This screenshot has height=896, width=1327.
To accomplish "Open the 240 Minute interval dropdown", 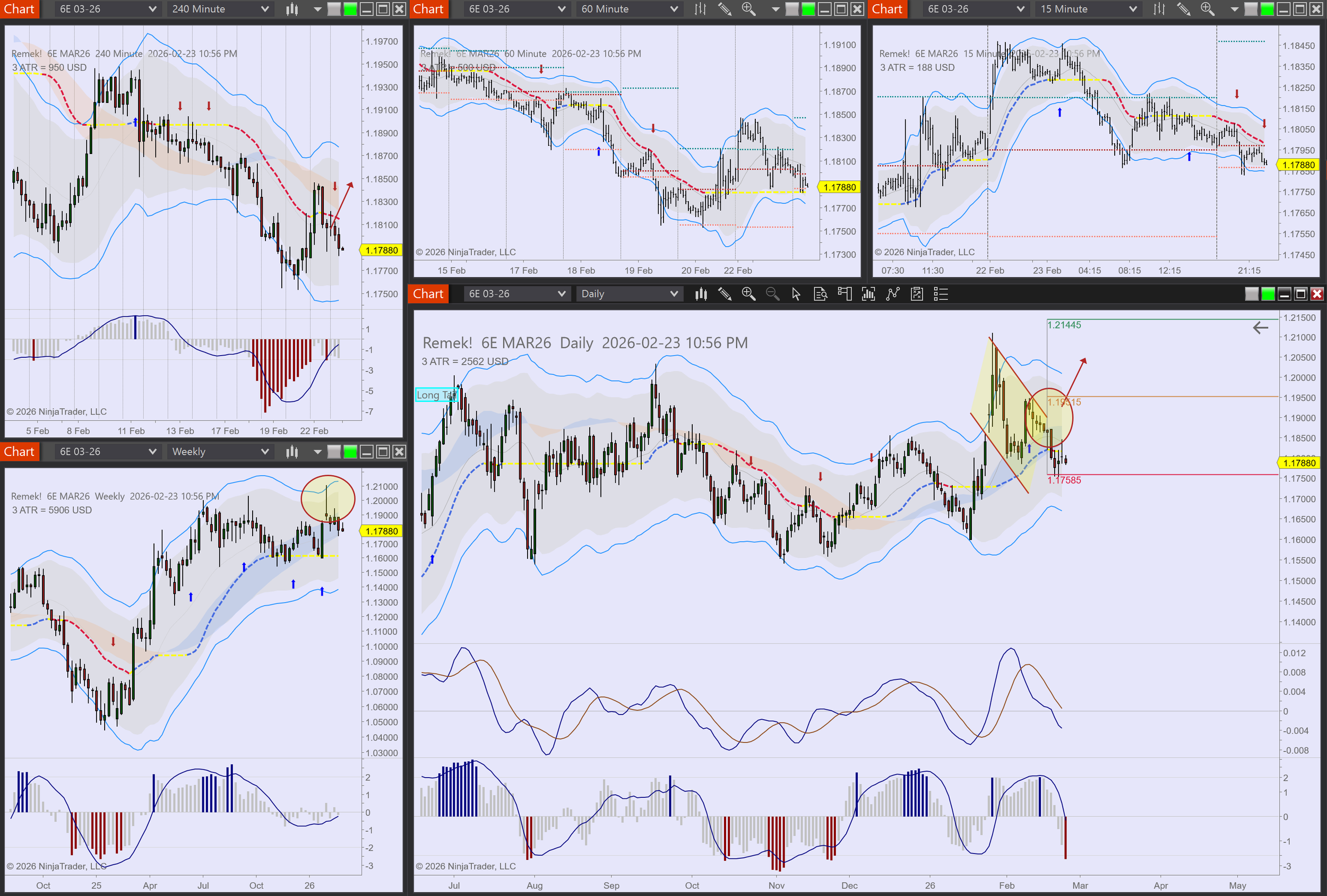I will pyautogui.click(x=220, y=9).
